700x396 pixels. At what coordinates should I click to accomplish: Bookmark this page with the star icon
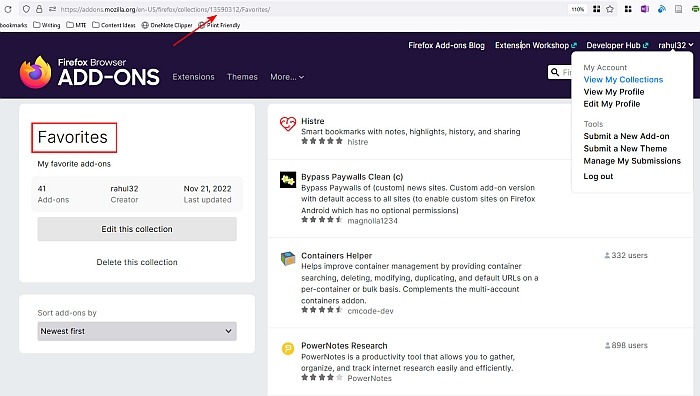tap(610, 9)
